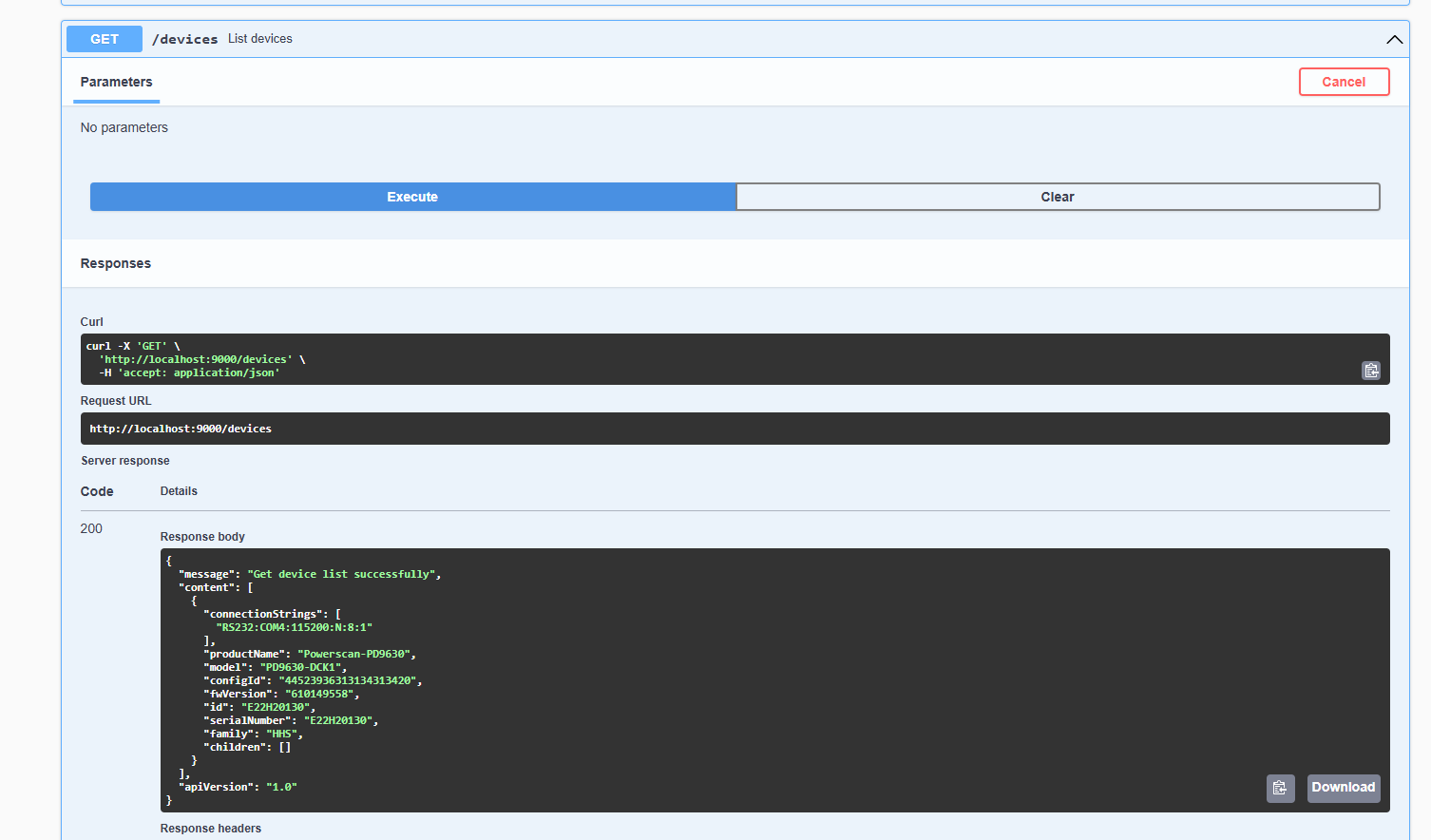Click the blue GET method badge
The height and width of the screenshot is (840, 1431).
pos(105,39)
